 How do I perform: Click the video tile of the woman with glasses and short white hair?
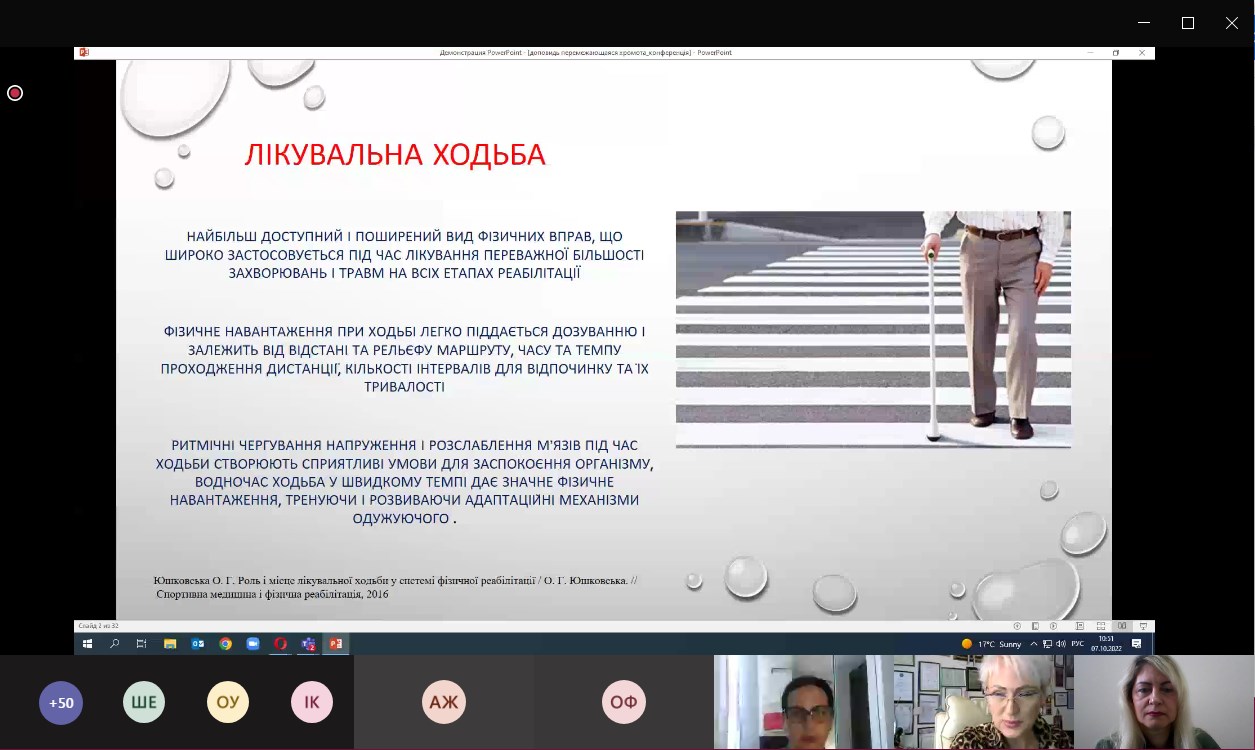(x=983, y=703)
